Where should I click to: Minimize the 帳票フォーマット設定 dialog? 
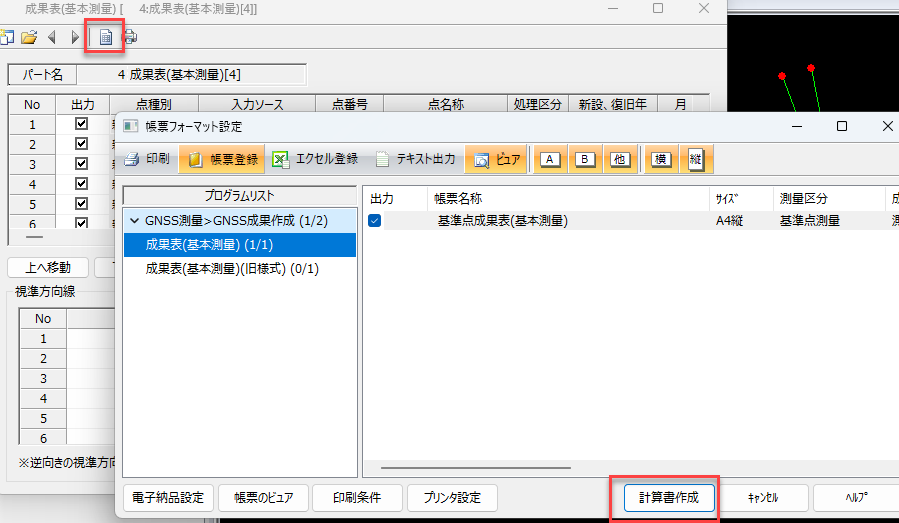[x=797, y=126]
